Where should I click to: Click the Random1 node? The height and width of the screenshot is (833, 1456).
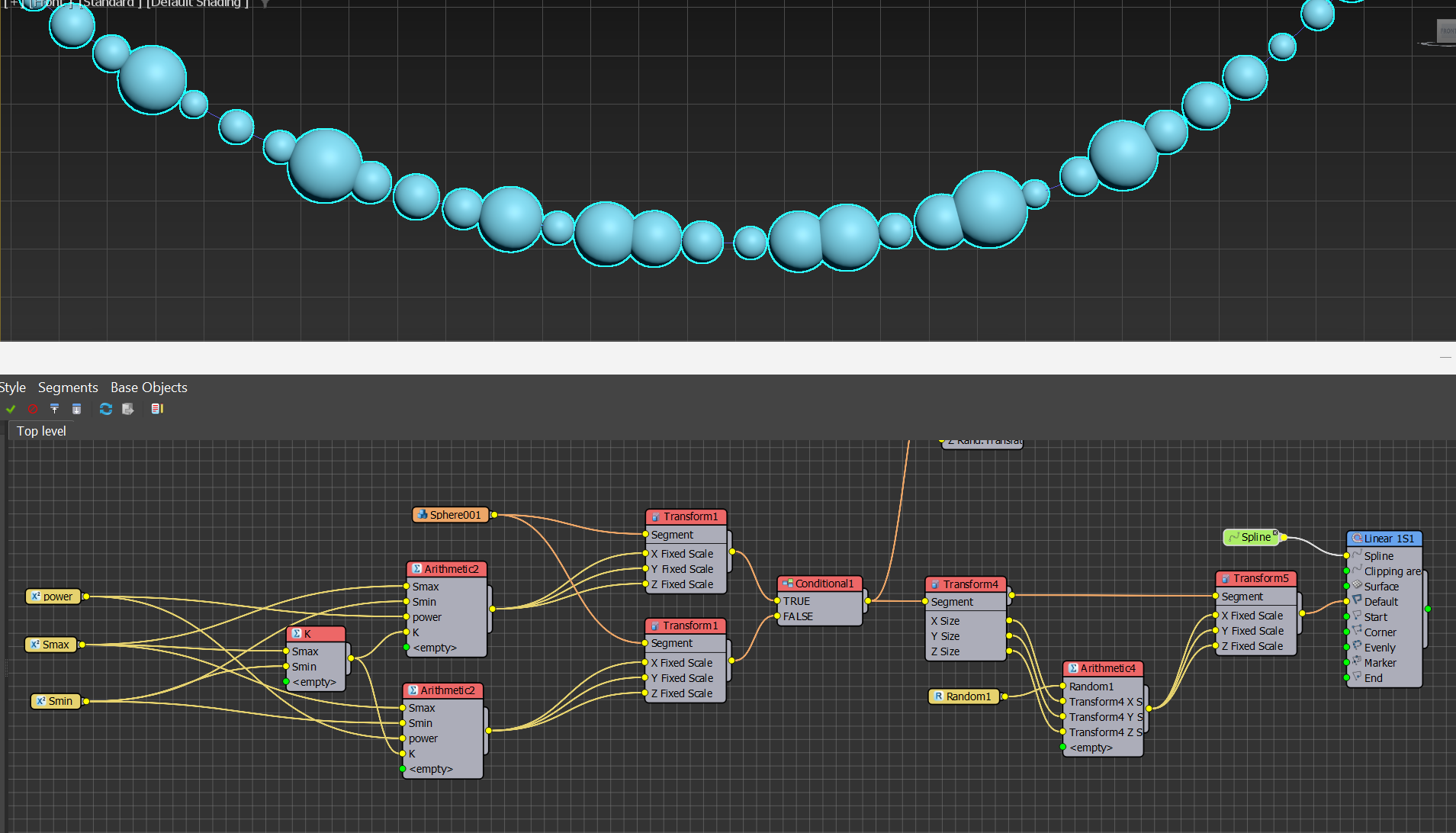(x=963, y=696)
